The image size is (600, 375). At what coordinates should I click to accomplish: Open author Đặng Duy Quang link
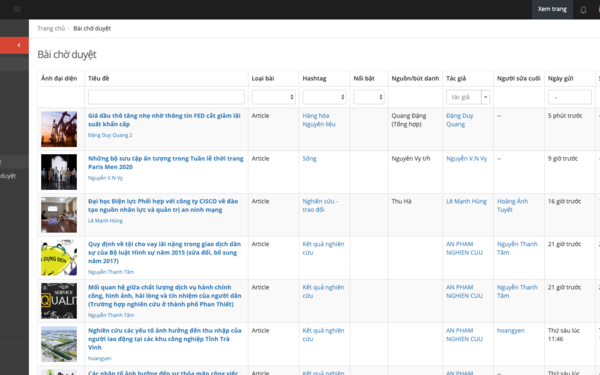460,120
